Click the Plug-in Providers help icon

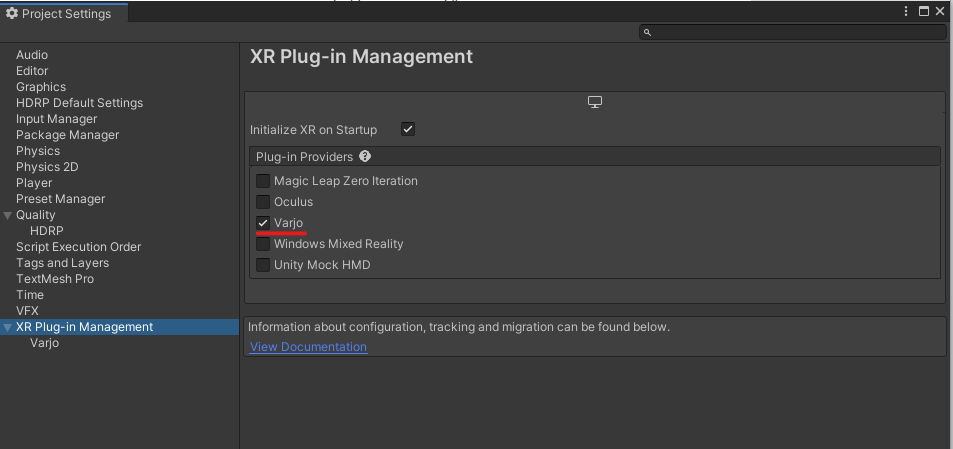(365, 157)
